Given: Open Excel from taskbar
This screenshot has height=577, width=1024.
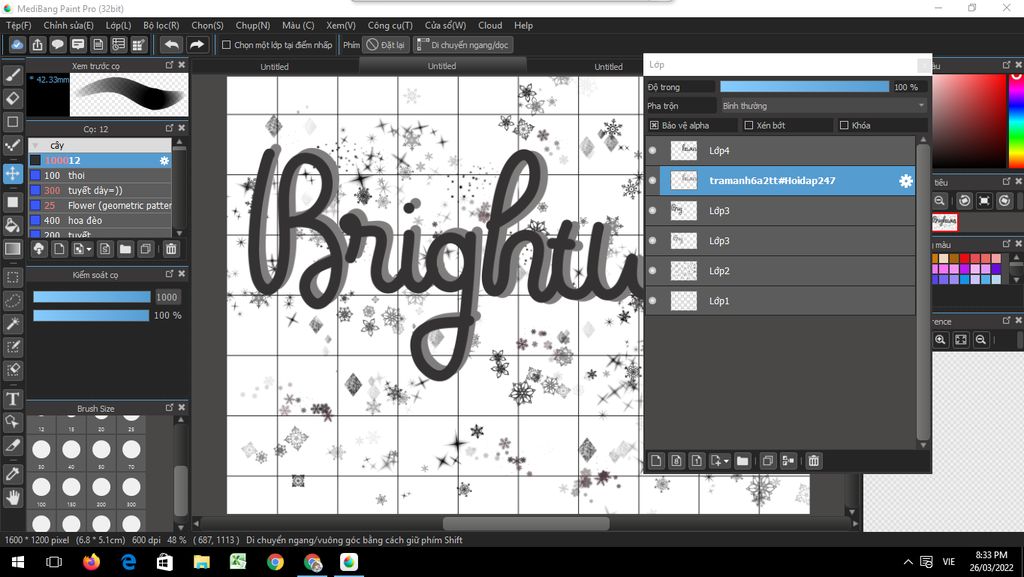Looking at the screenshot, I should pyautogui.click(x=238, y=562).
